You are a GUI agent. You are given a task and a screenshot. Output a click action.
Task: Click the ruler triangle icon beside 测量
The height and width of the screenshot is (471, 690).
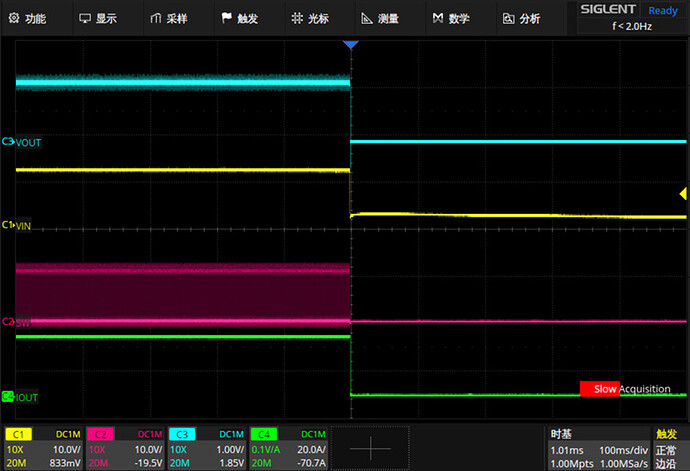367,18
